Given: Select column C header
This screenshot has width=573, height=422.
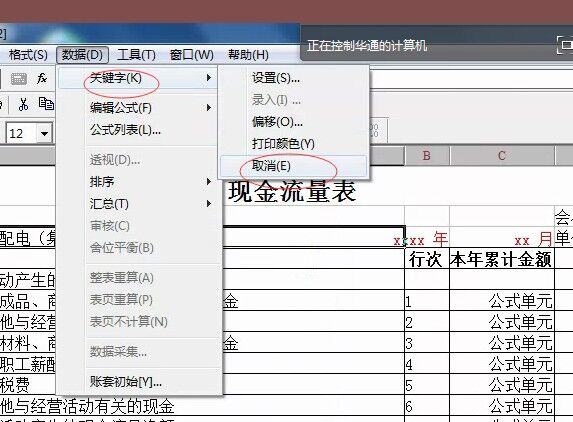Looking at the screenshot, I should 502,156.
